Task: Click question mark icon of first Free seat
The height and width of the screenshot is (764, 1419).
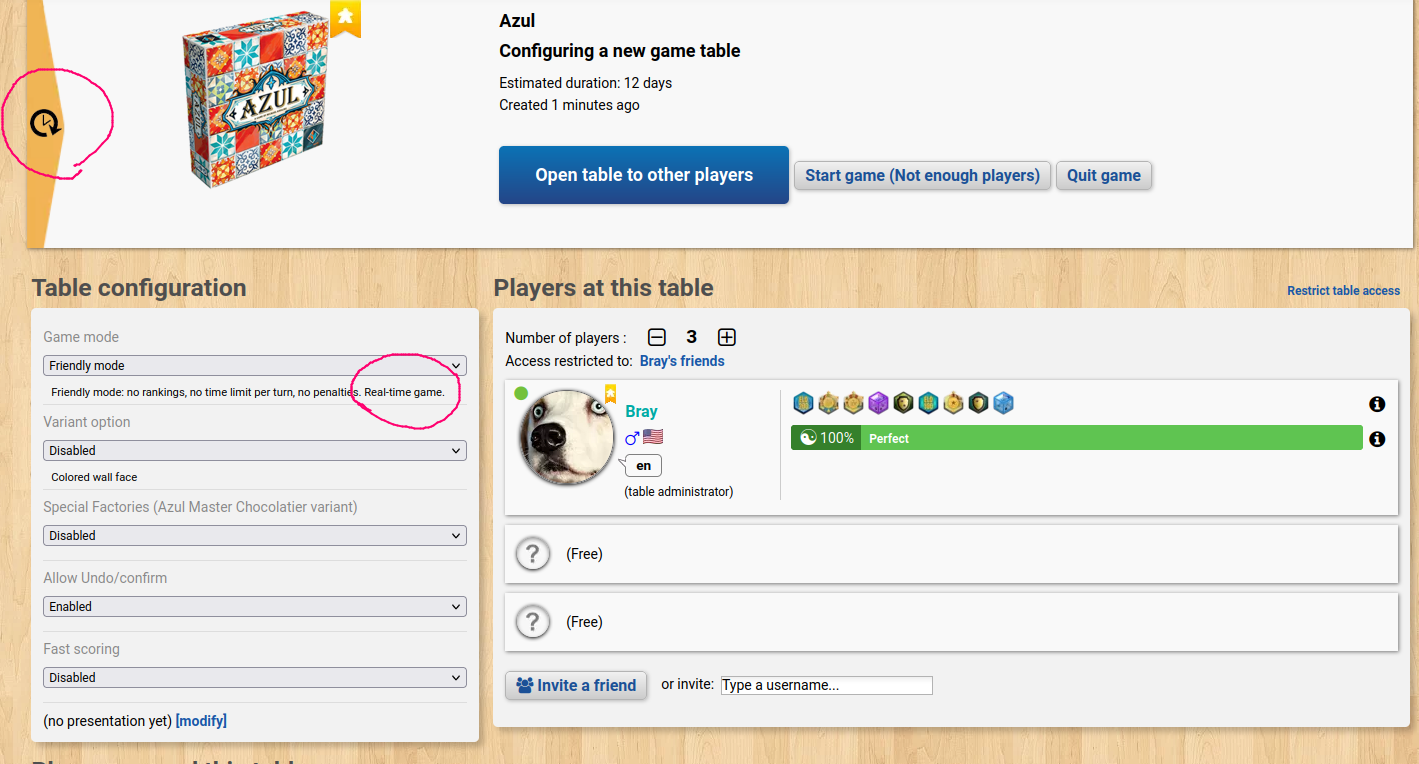Action: (x=532, y=553)
